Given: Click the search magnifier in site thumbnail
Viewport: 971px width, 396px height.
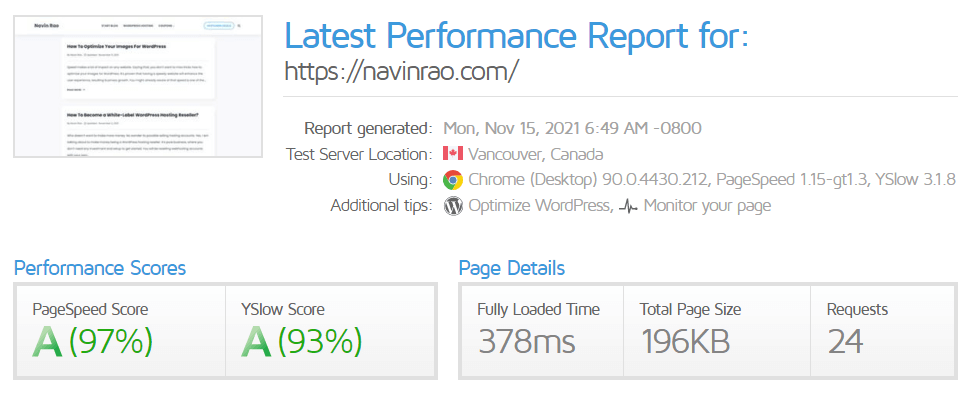Looking at the screenshot, I should coord(239,26).
